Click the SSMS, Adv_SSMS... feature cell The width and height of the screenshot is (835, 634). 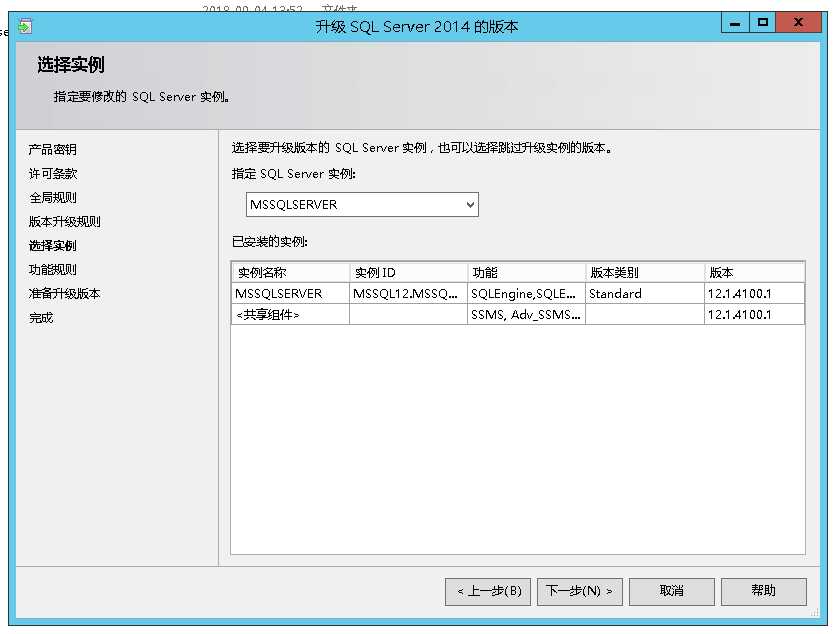527,315
